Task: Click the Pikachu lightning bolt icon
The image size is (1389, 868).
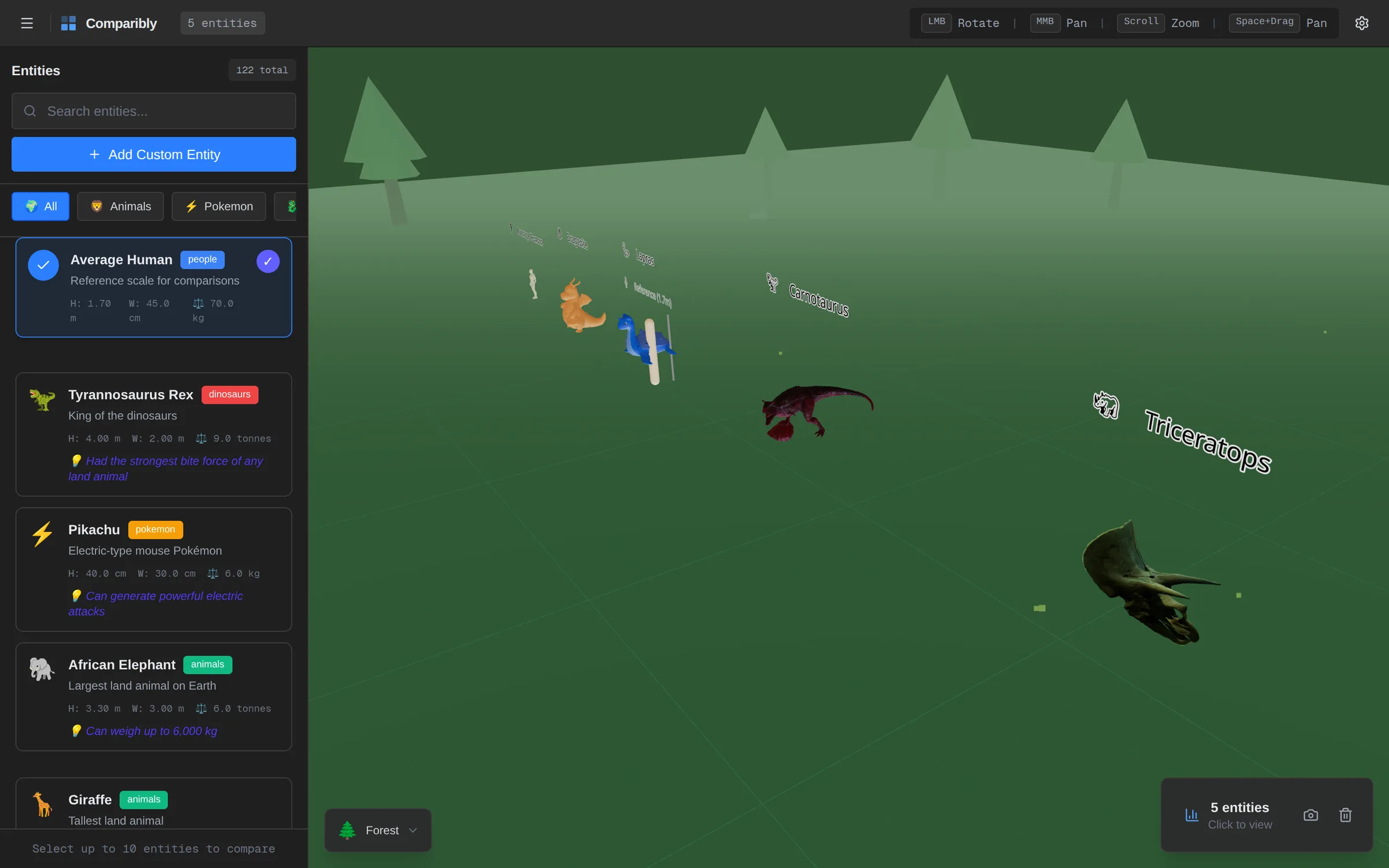Action: click(42, 534)
